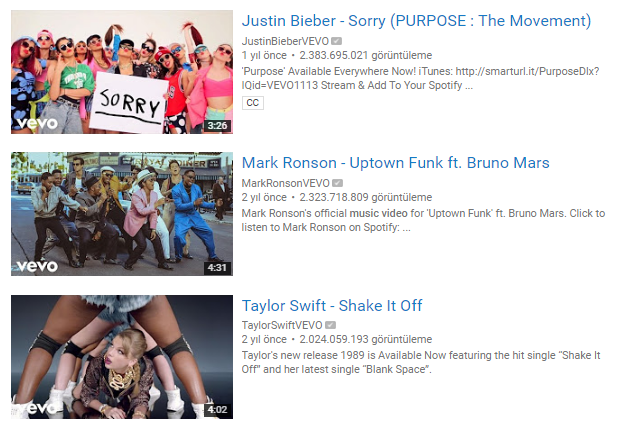
Task: Click the vevo logo on Sorry thumbnail
Action: click(x=37, y=124)
